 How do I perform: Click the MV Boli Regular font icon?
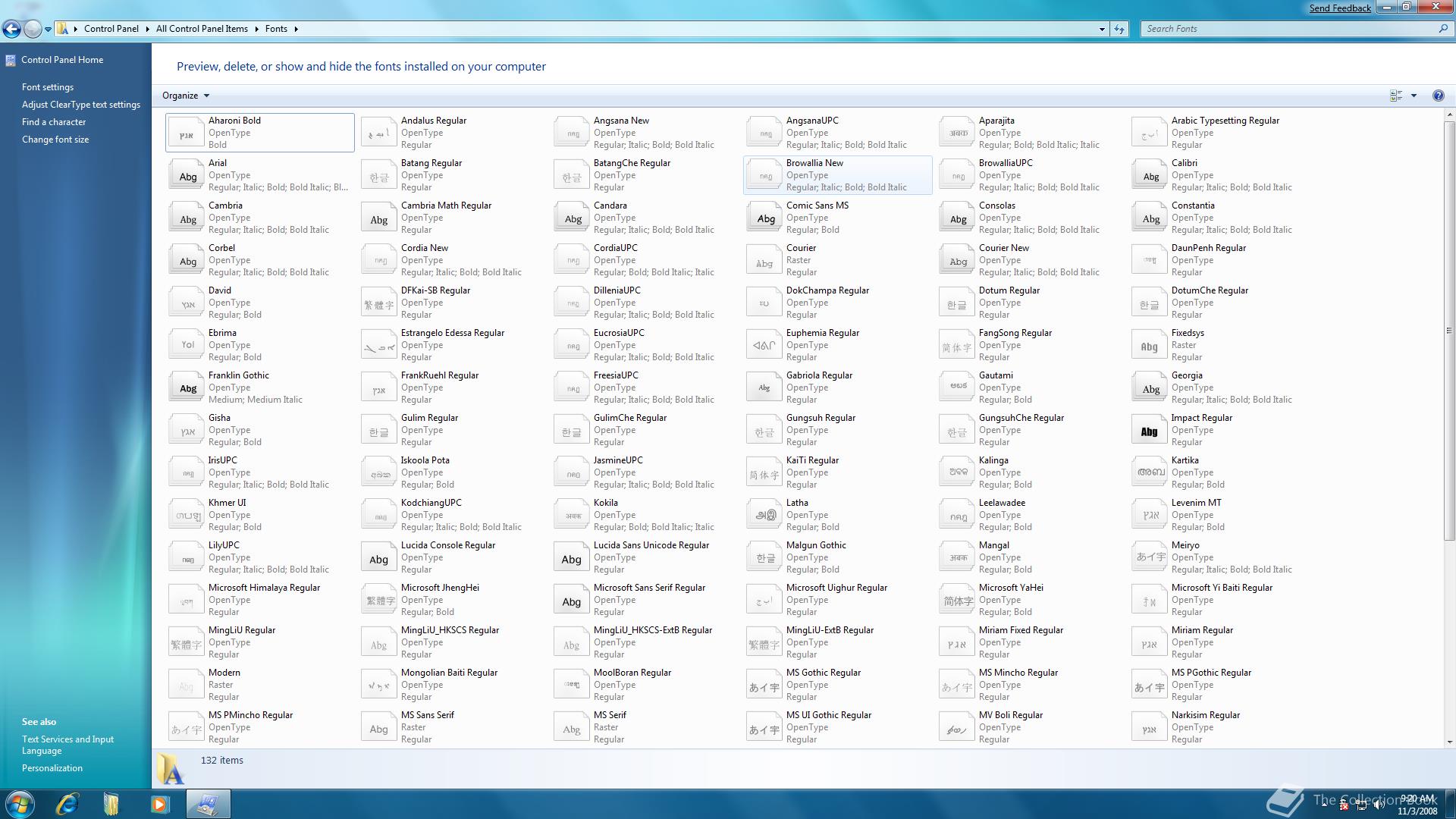957,727
